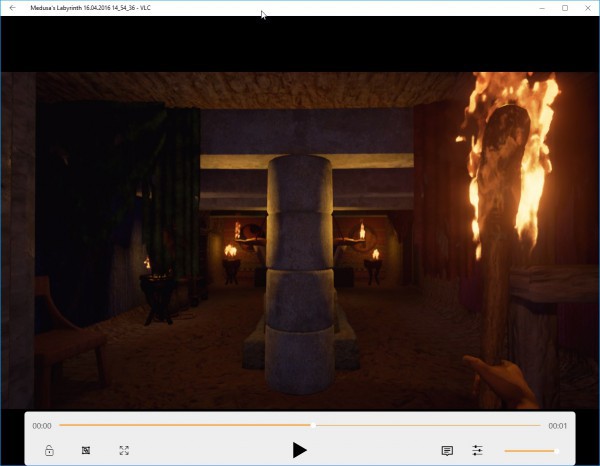
Task: Close the VLC window
Action: coord(588,8)
